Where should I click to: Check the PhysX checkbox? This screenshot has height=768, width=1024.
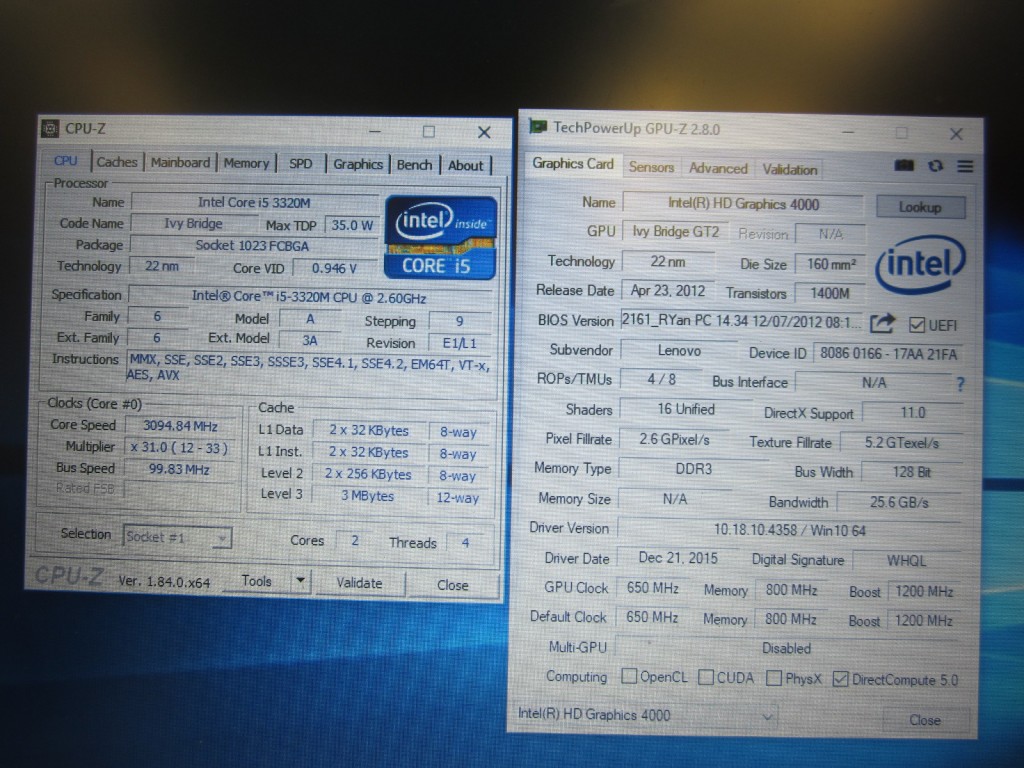pyautogui.click(x=774, y=678)
